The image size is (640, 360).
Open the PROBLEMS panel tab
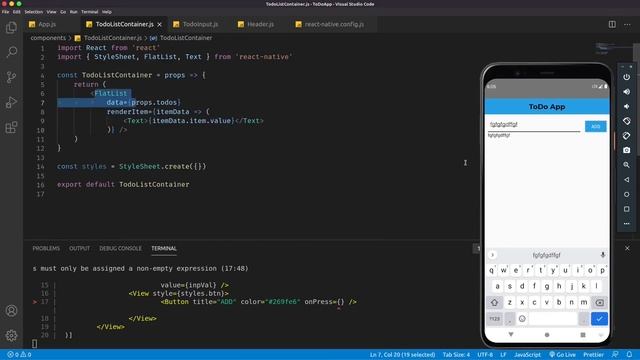click(46, 248)
